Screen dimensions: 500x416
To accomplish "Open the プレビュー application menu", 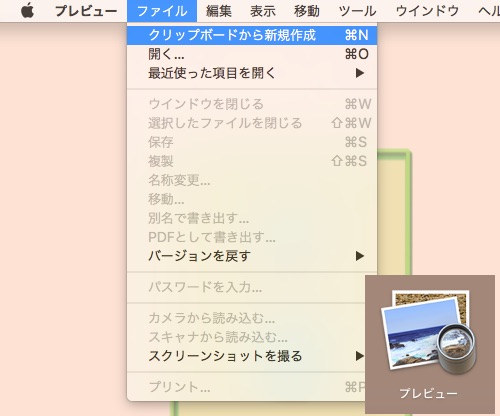I will (86, 11).
